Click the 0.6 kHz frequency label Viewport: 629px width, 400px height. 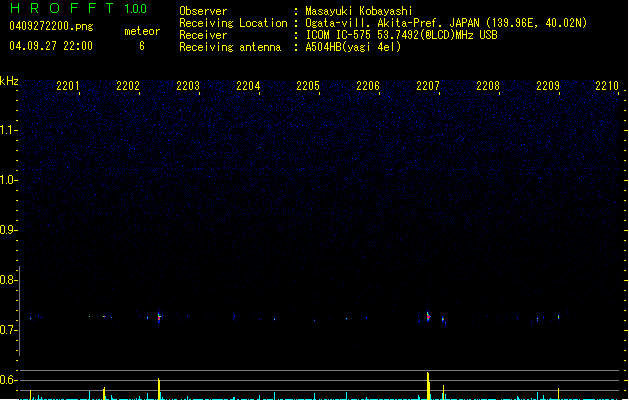click(8, 380)
